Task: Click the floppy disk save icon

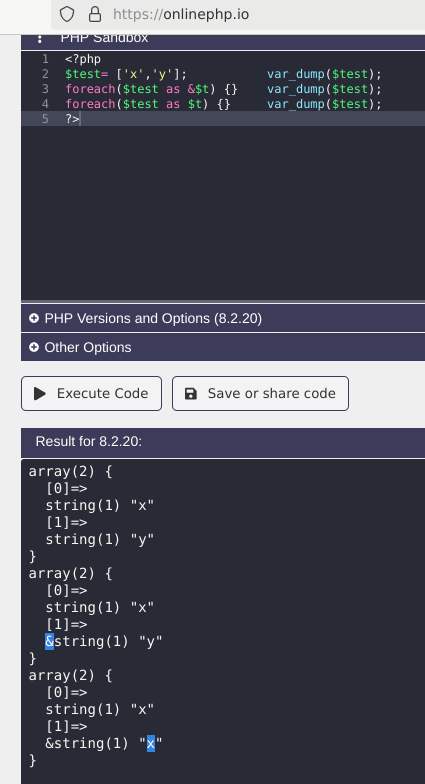Action: coord(191,394)
